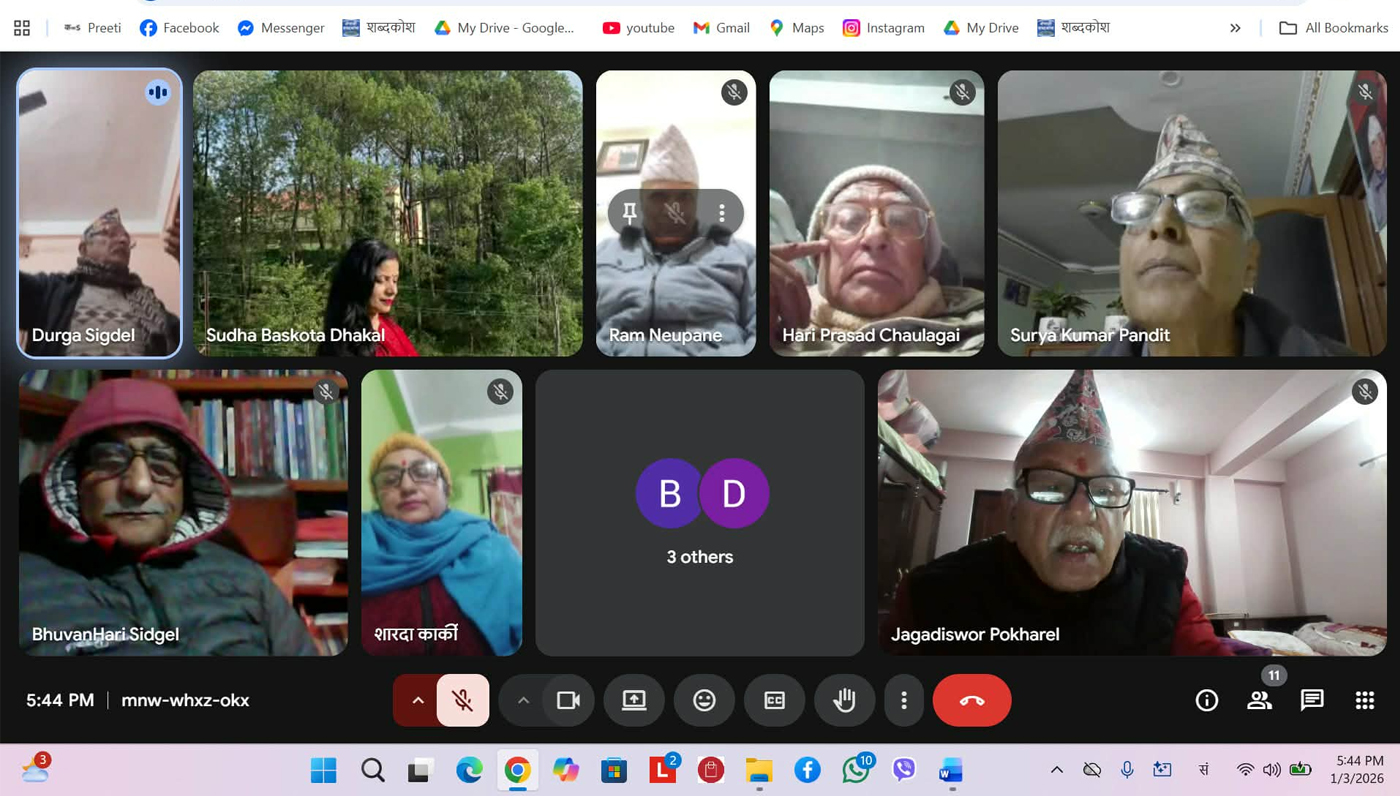Open the Share screen present option

(x=634, y=701)
